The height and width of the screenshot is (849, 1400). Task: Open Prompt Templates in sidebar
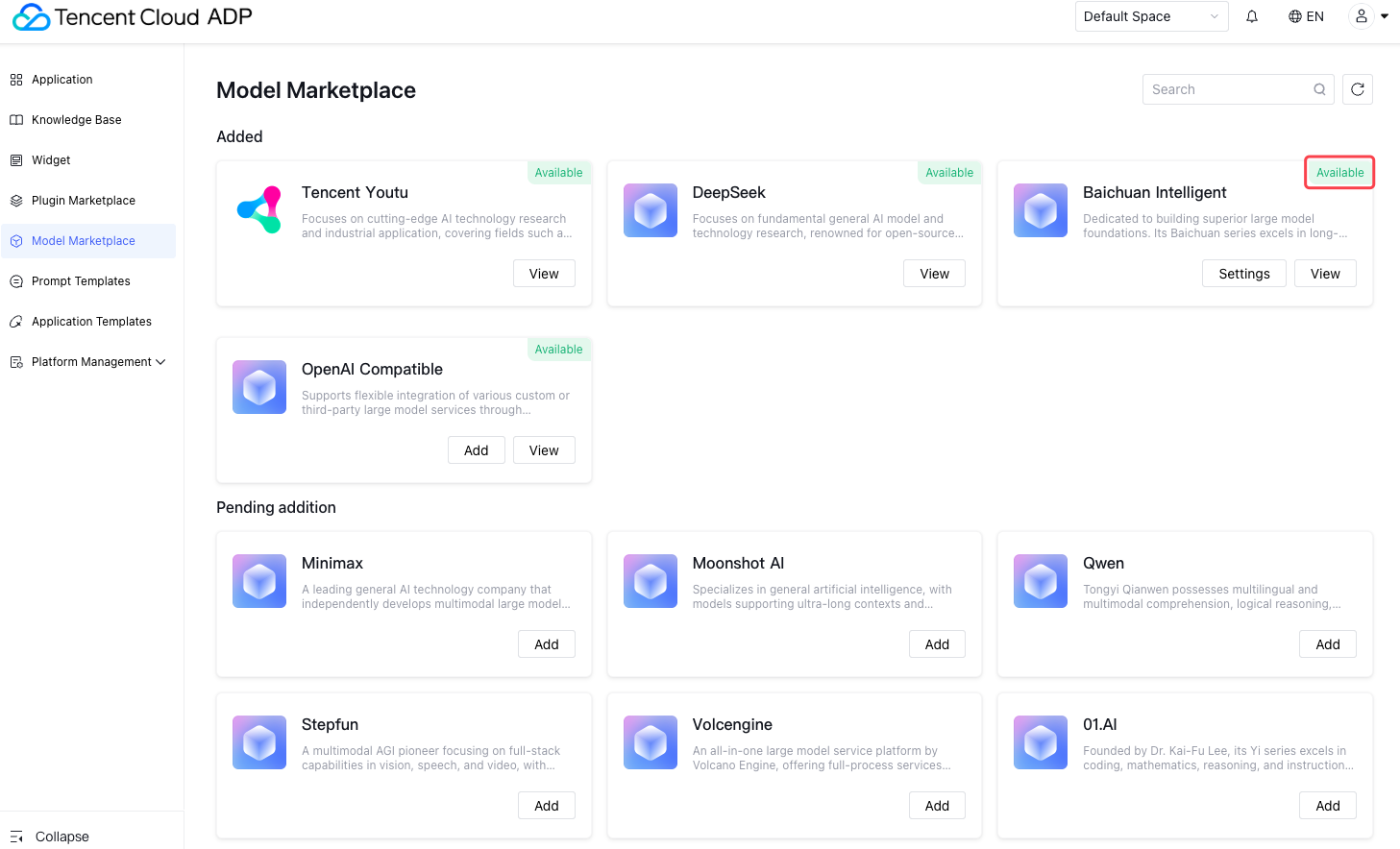point(87,281)
